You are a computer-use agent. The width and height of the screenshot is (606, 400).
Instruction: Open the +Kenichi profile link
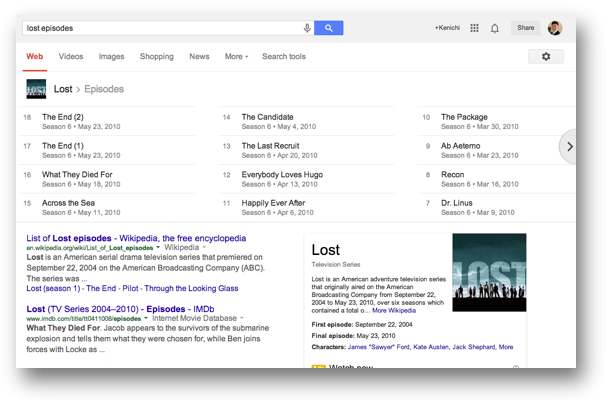(447, 28)
